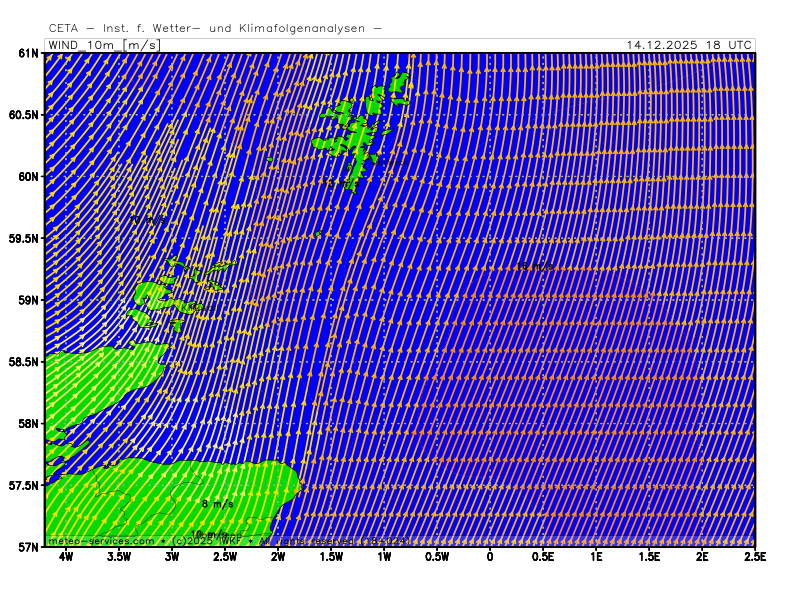Click the tiny Foula island west of Shetland
The height and width of the screenshot is (600, 800).
point(270,160)
